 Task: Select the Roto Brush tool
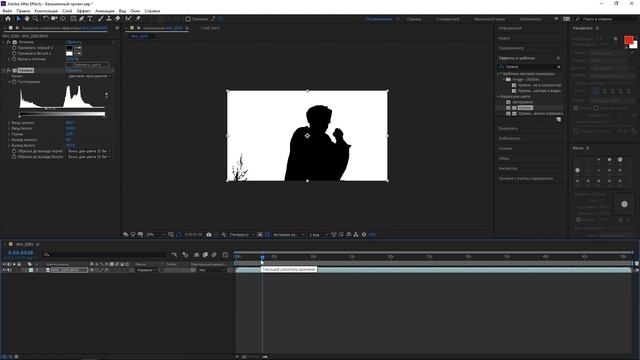pyautogui.click(x=129, y=19)
